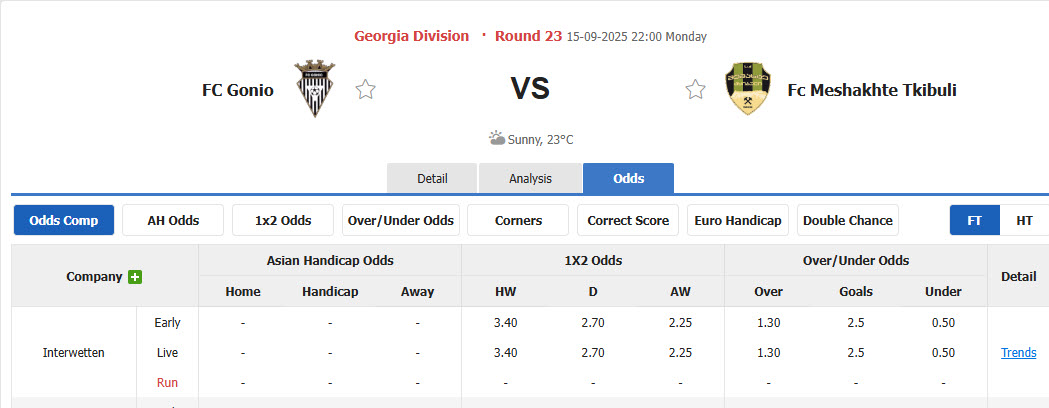
Task: Open Correct Score odds
Action: (628, 220)
